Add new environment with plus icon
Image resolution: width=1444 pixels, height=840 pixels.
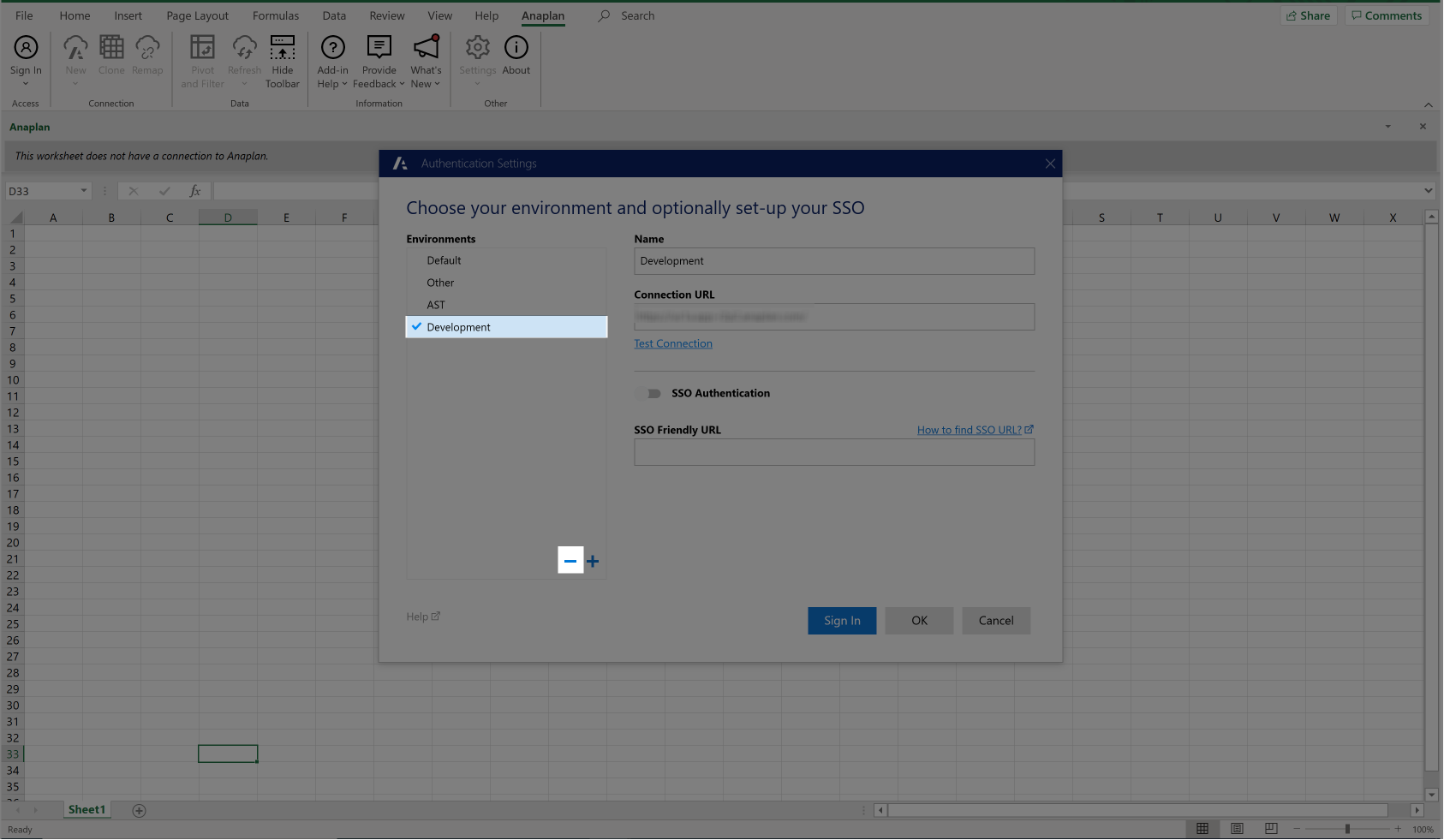click(x=593, y=562)
